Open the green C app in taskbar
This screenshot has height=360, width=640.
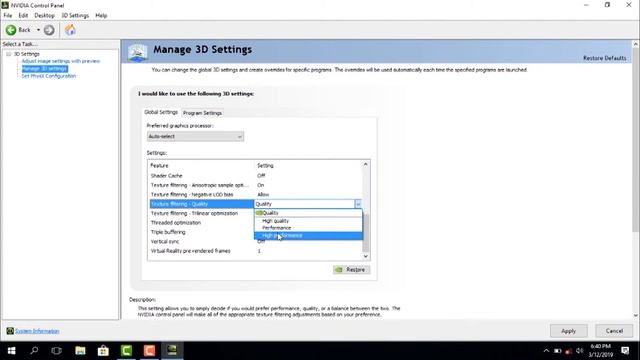coord(127,351)
